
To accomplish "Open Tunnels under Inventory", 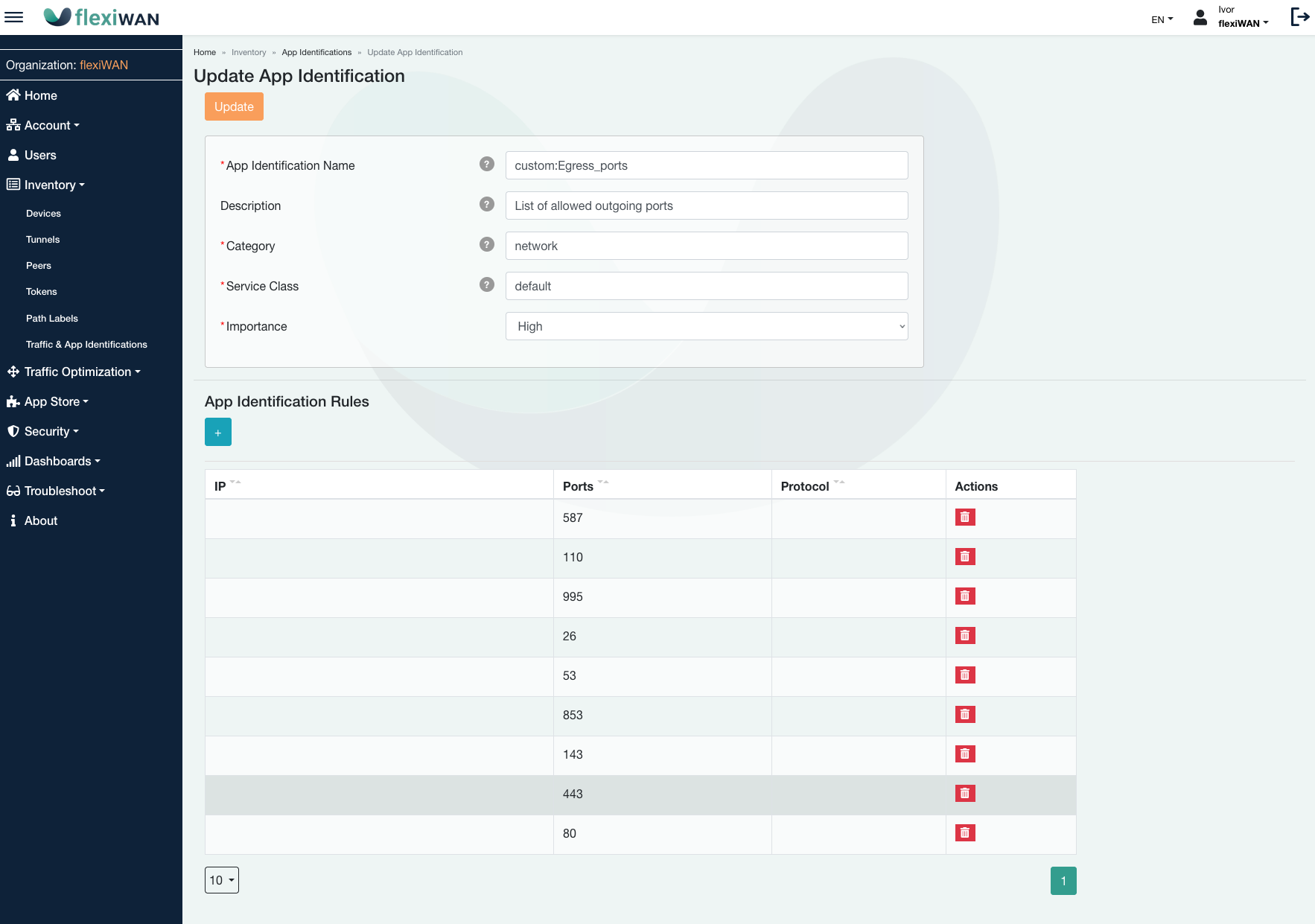I will (42, 239).
